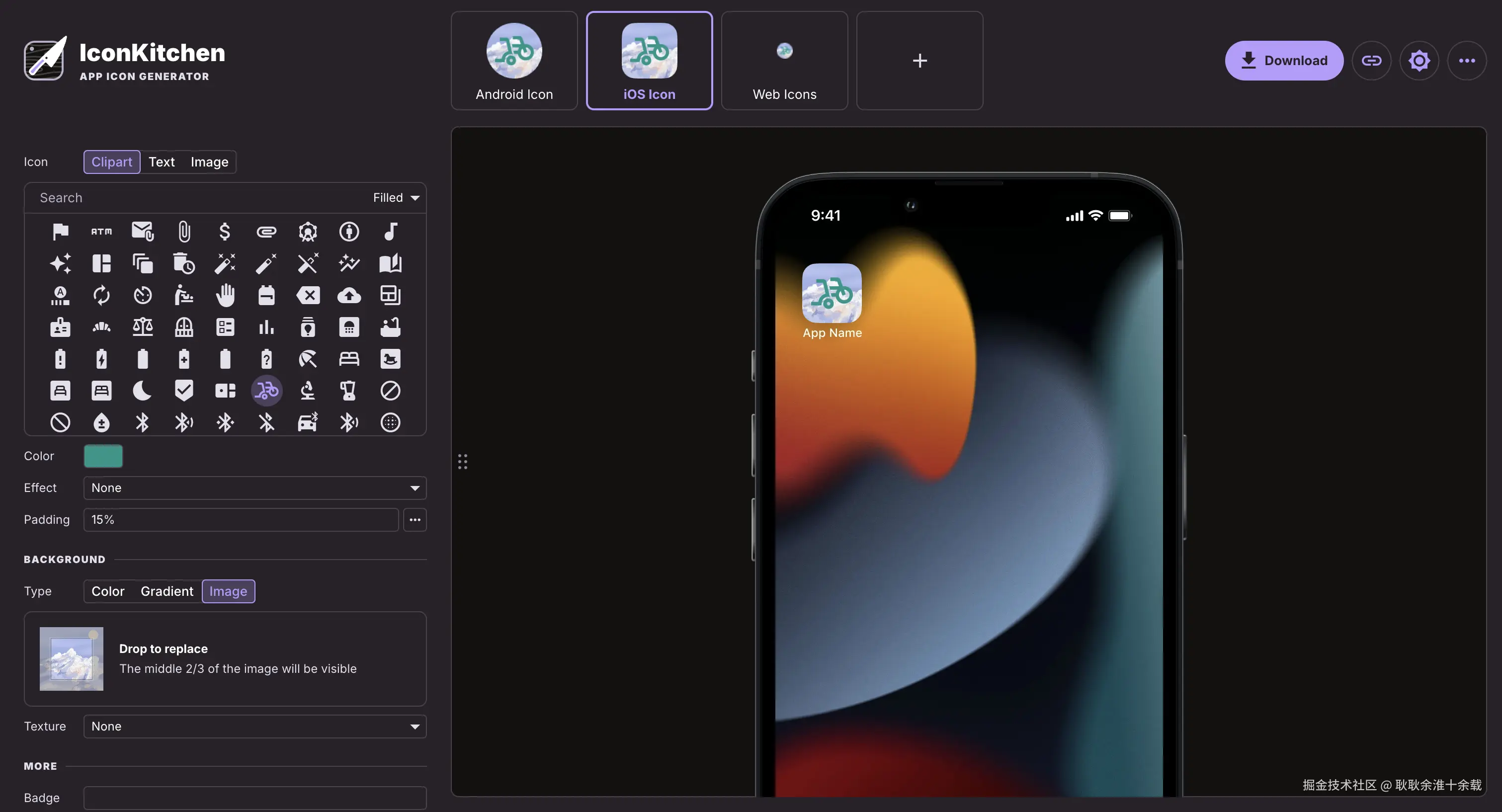
Task: Expand the Effect dropdown
Action: (x=255, y=488)
